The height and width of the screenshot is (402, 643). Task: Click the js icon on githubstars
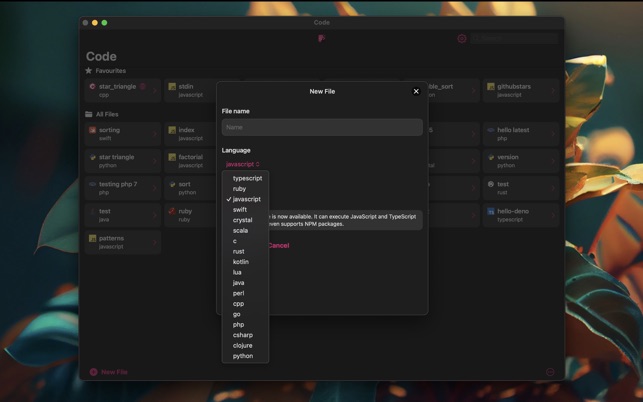[491, 87]
